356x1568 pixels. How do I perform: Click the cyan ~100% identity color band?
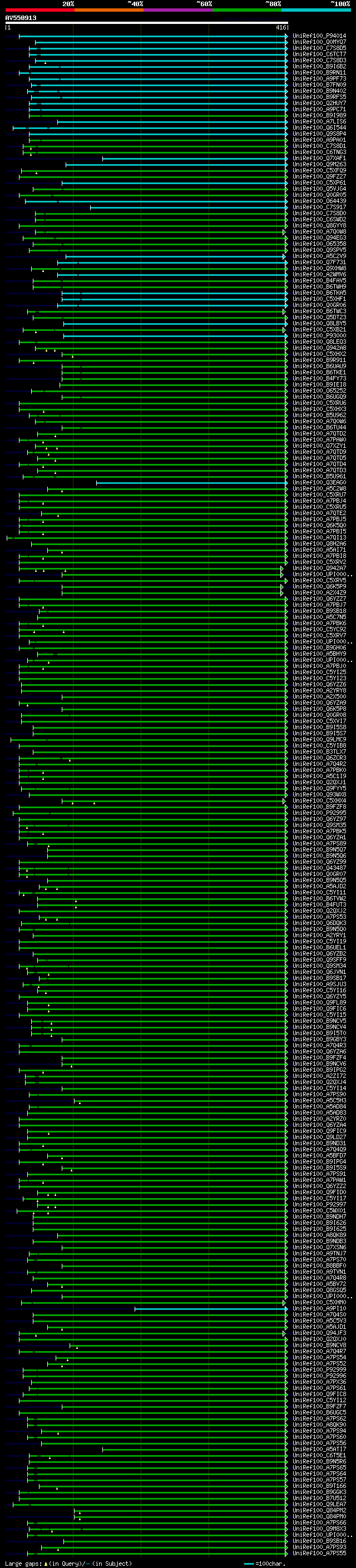click(x=317, y=10)
